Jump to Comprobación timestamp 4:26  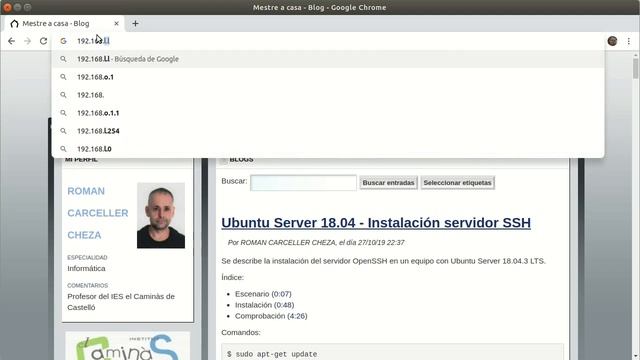click(x=297, y=316)
